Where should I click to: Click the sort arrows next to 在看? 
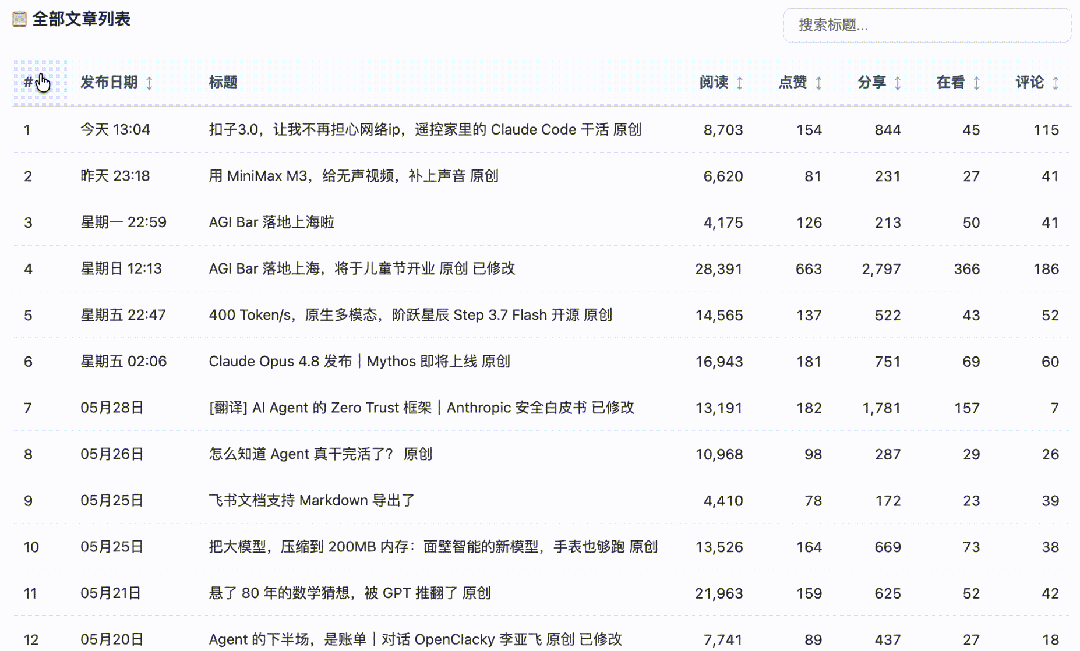coord(976,83)
